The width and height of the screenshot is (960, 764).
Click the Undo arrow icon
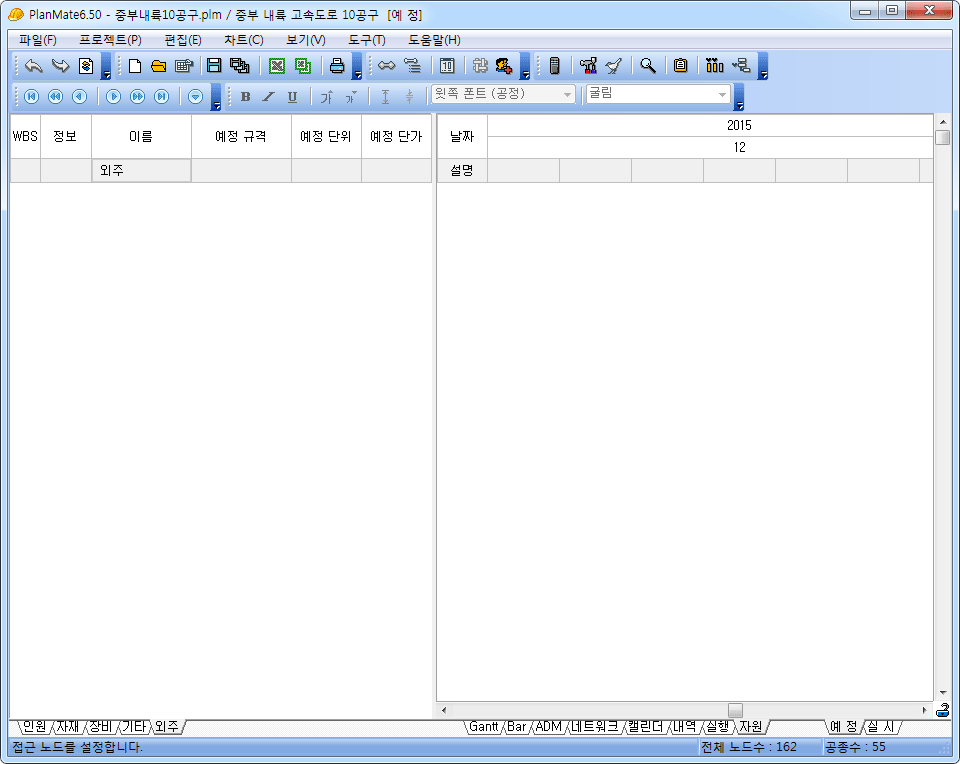[x=33, y=66]
